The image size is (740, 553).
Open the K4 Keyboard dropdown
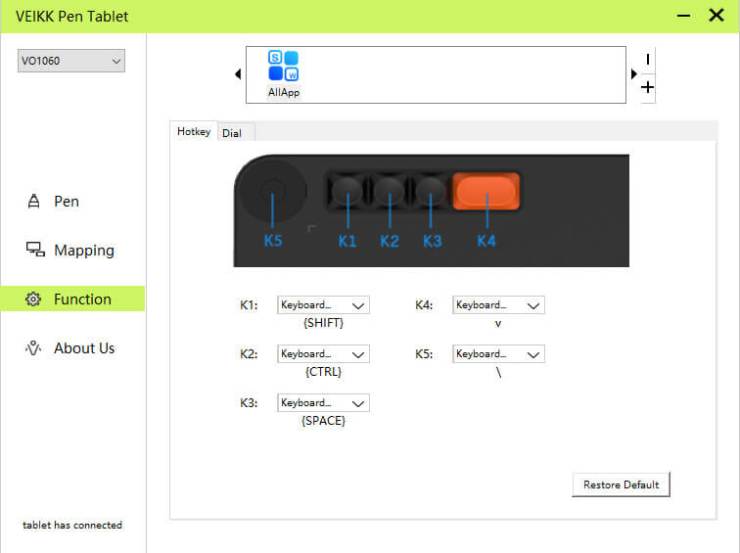[x=498, y=305]
